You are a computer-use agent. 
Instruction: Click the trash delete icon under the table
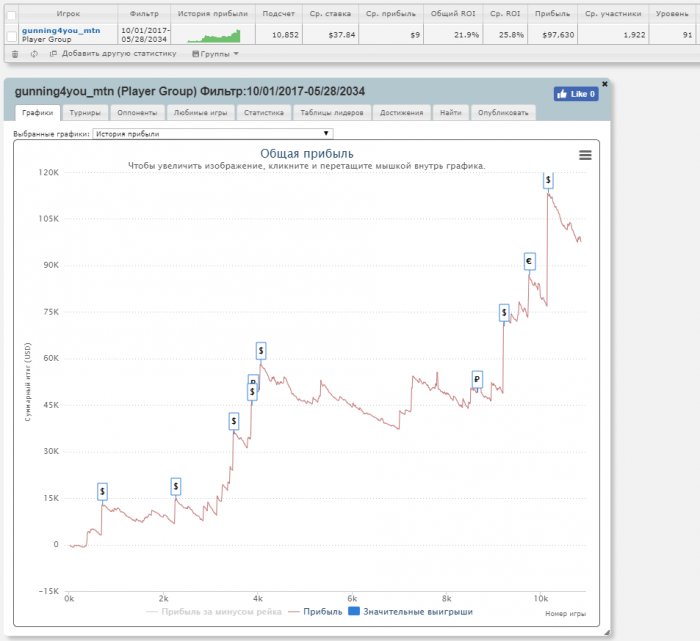click(15, 54)
